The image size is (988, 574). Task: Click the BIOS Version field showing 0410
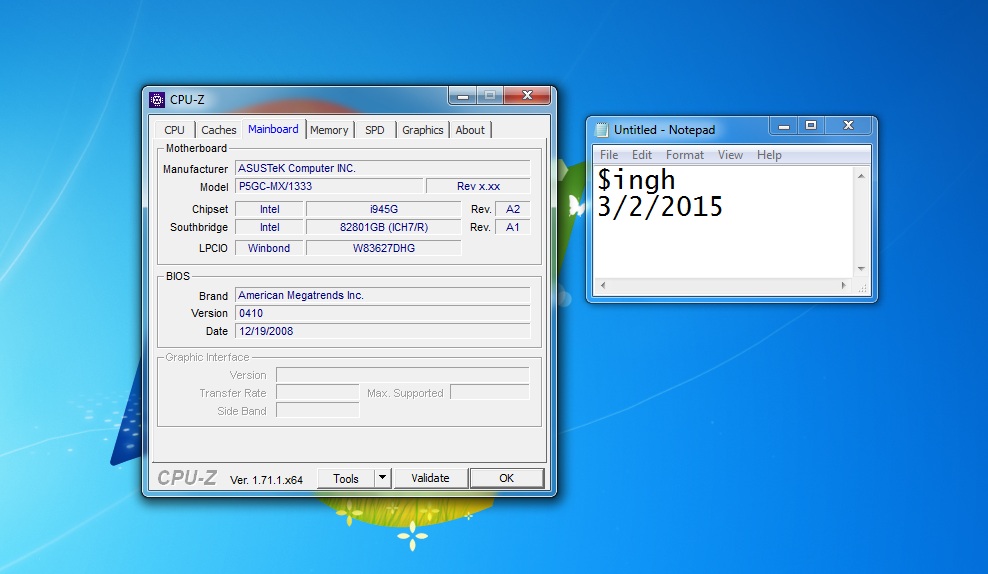[x=382, y=313]
